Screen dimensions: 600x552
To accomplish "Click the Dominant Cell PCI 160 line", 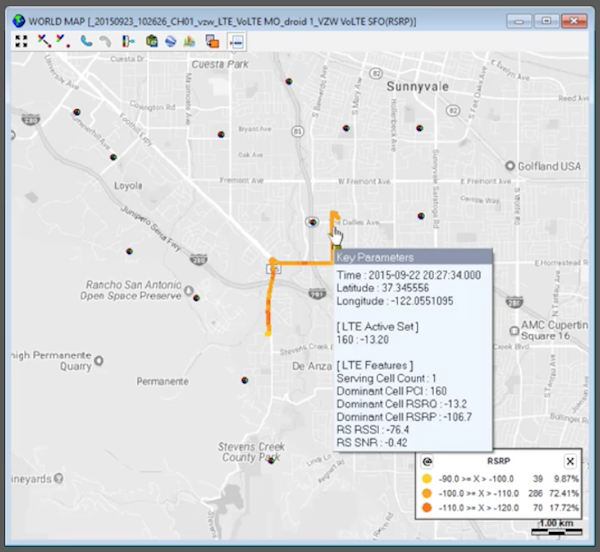I will point(391,391).
